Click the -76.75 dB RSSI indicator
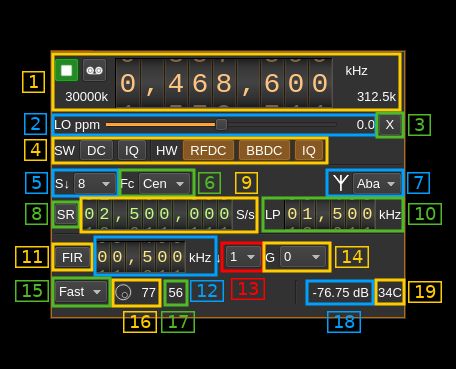The height and width of the screenshot is (369, 456). 340,293
